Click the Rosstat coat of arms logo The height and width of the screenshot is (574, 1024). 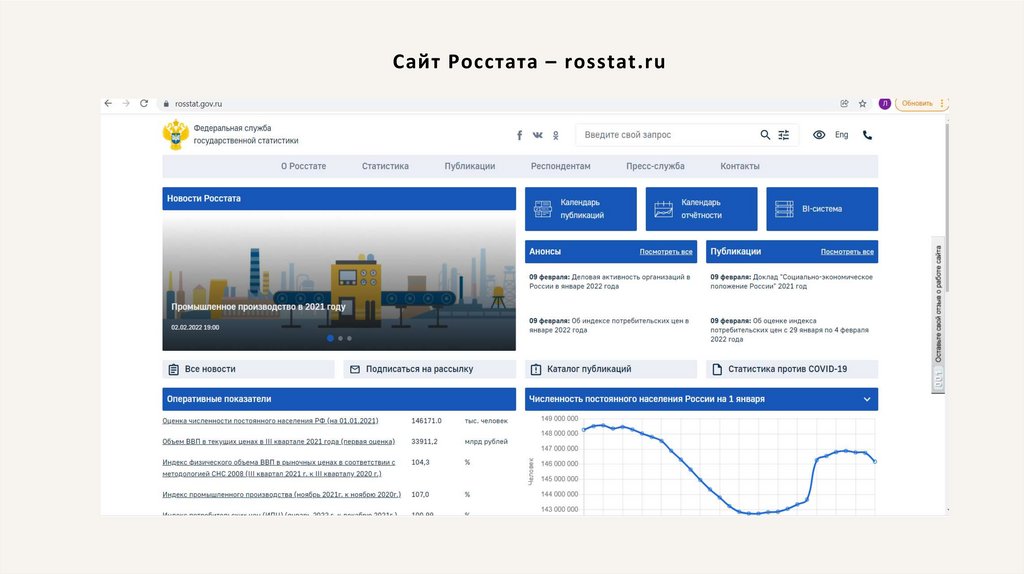click(175, 135)
